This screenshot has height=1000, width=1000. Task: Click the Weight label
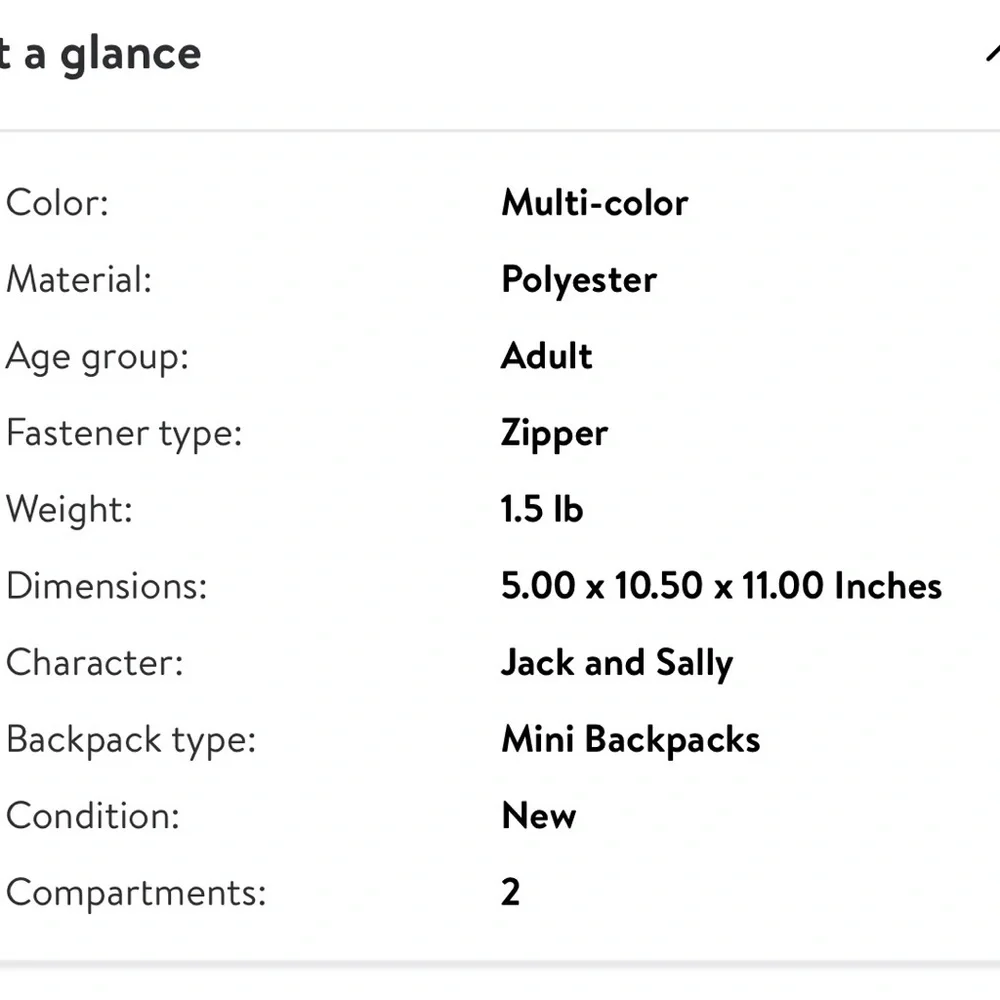tap(68, 509)
